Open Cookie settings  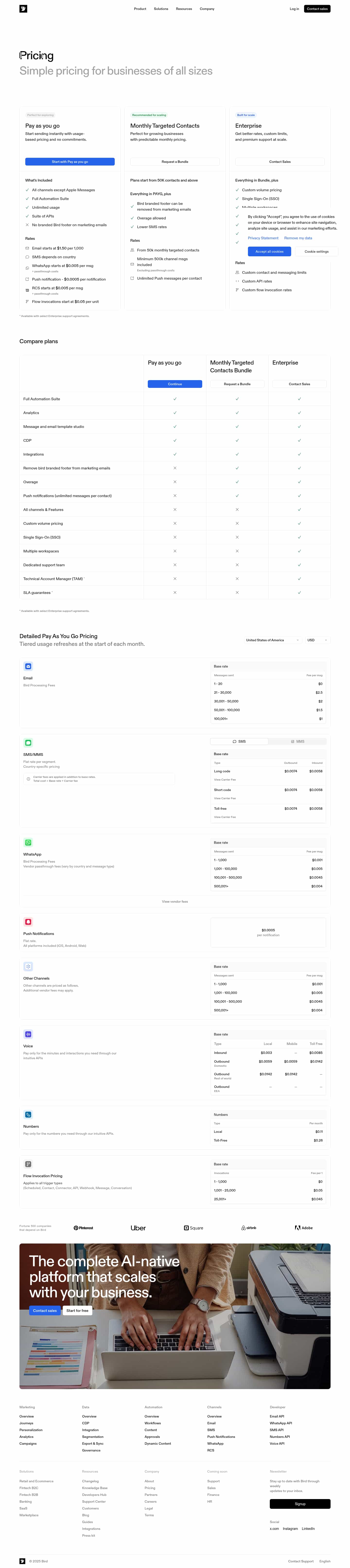316,251
